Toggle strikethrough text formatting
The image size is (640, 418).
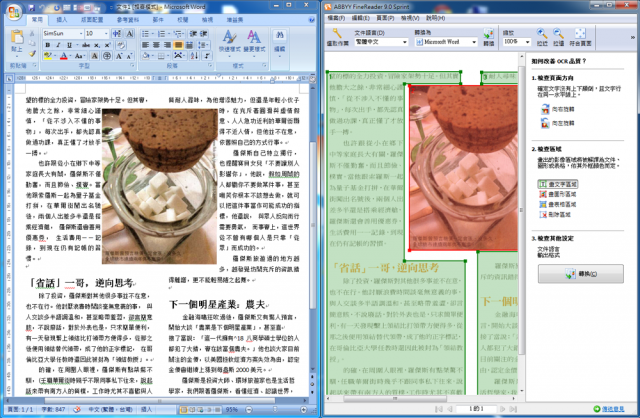pos(86,45)
